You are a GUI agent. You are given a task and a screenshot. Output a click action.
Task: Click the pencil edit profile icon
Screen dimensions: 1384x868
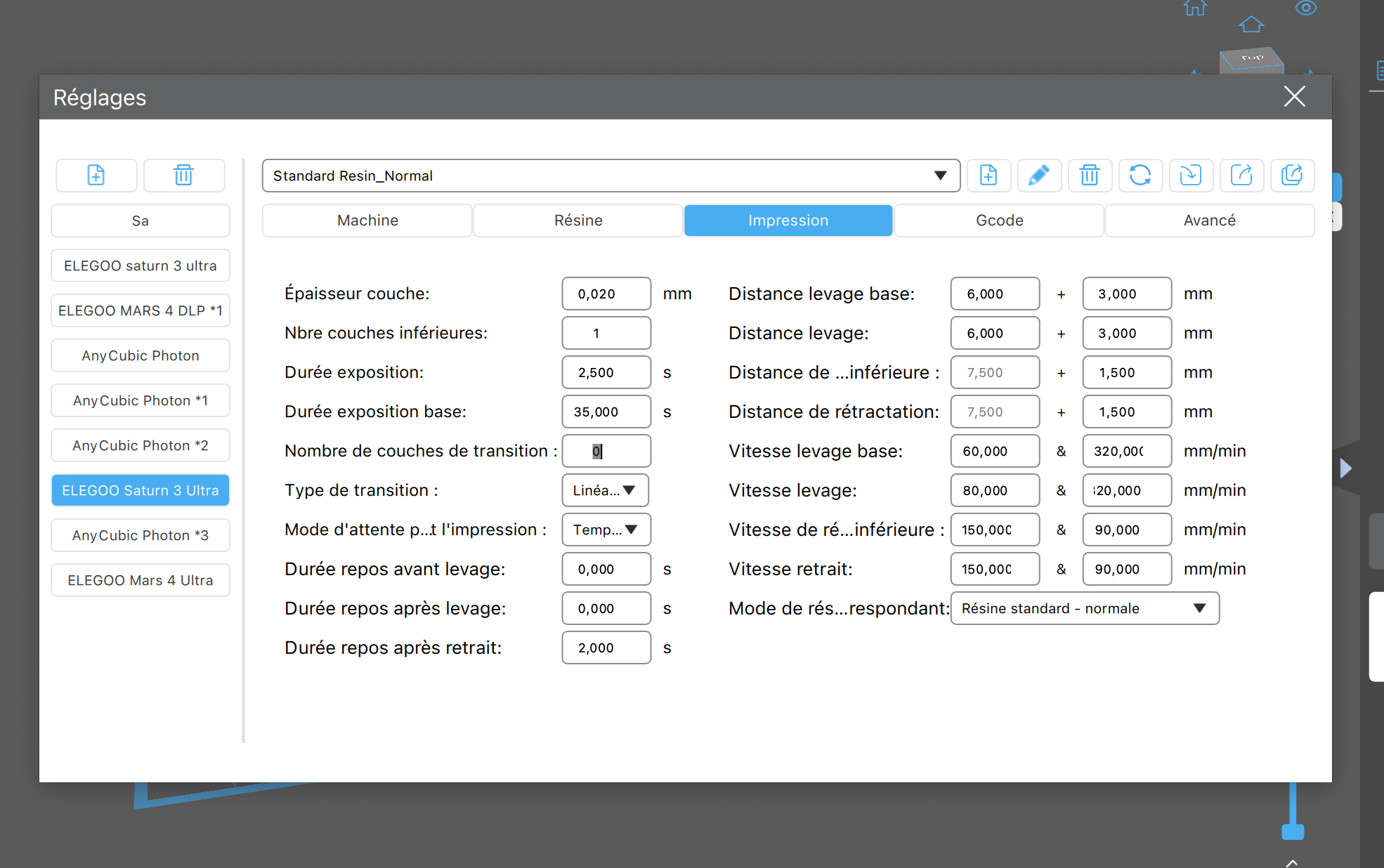click(x=1039, y=175)
